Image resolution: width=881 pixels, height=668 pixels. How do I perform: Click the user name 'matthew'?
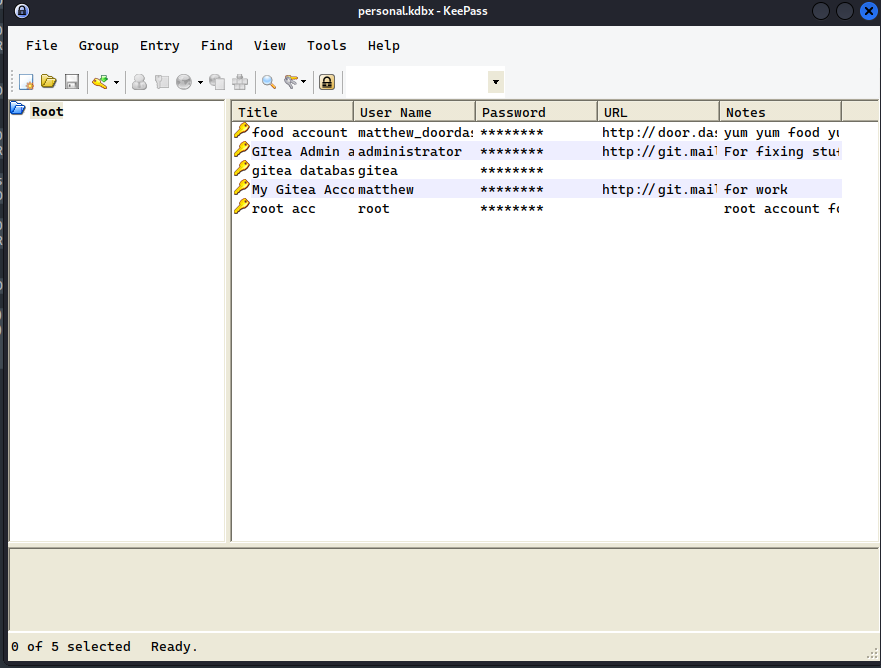coord(385,190)
